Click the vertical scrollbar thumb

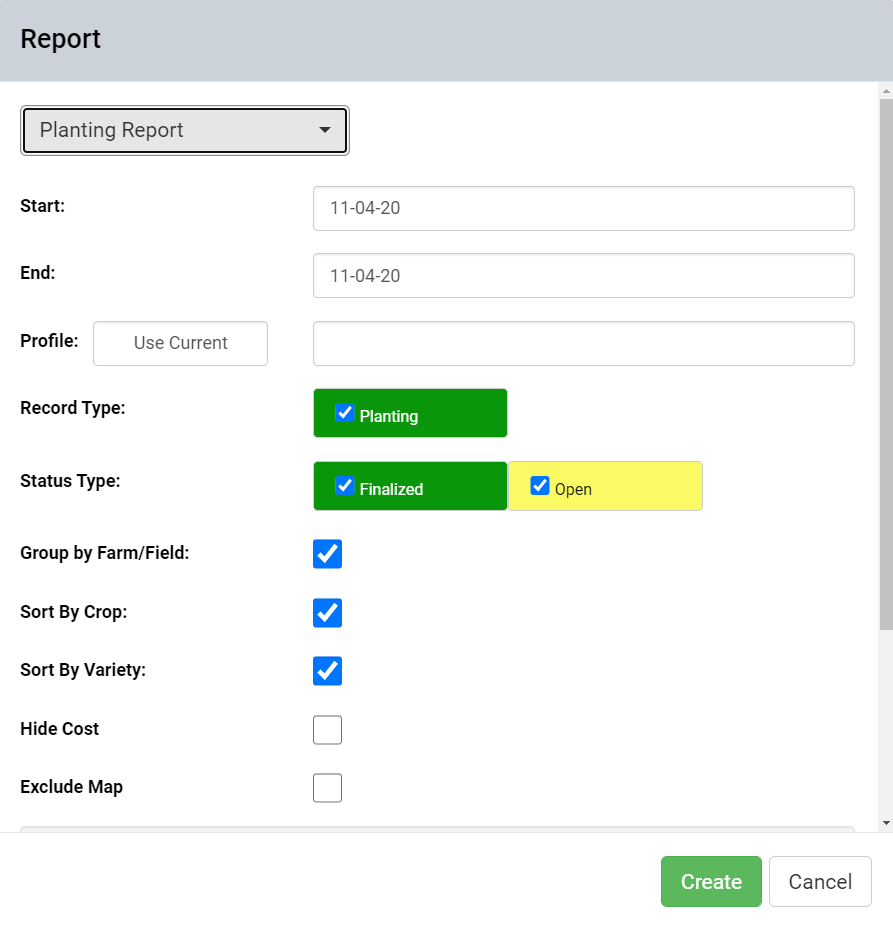(x=885, y=364)
